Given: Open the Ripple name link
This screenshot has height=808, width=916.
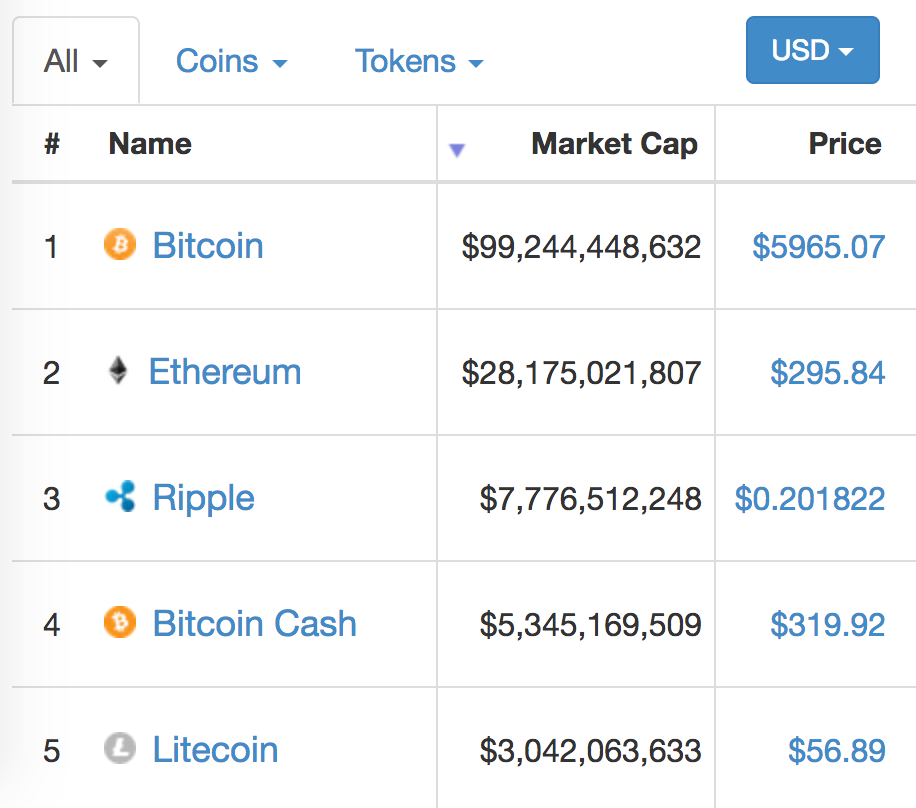Looking at the screenshot, I should [x=203, y=498].
